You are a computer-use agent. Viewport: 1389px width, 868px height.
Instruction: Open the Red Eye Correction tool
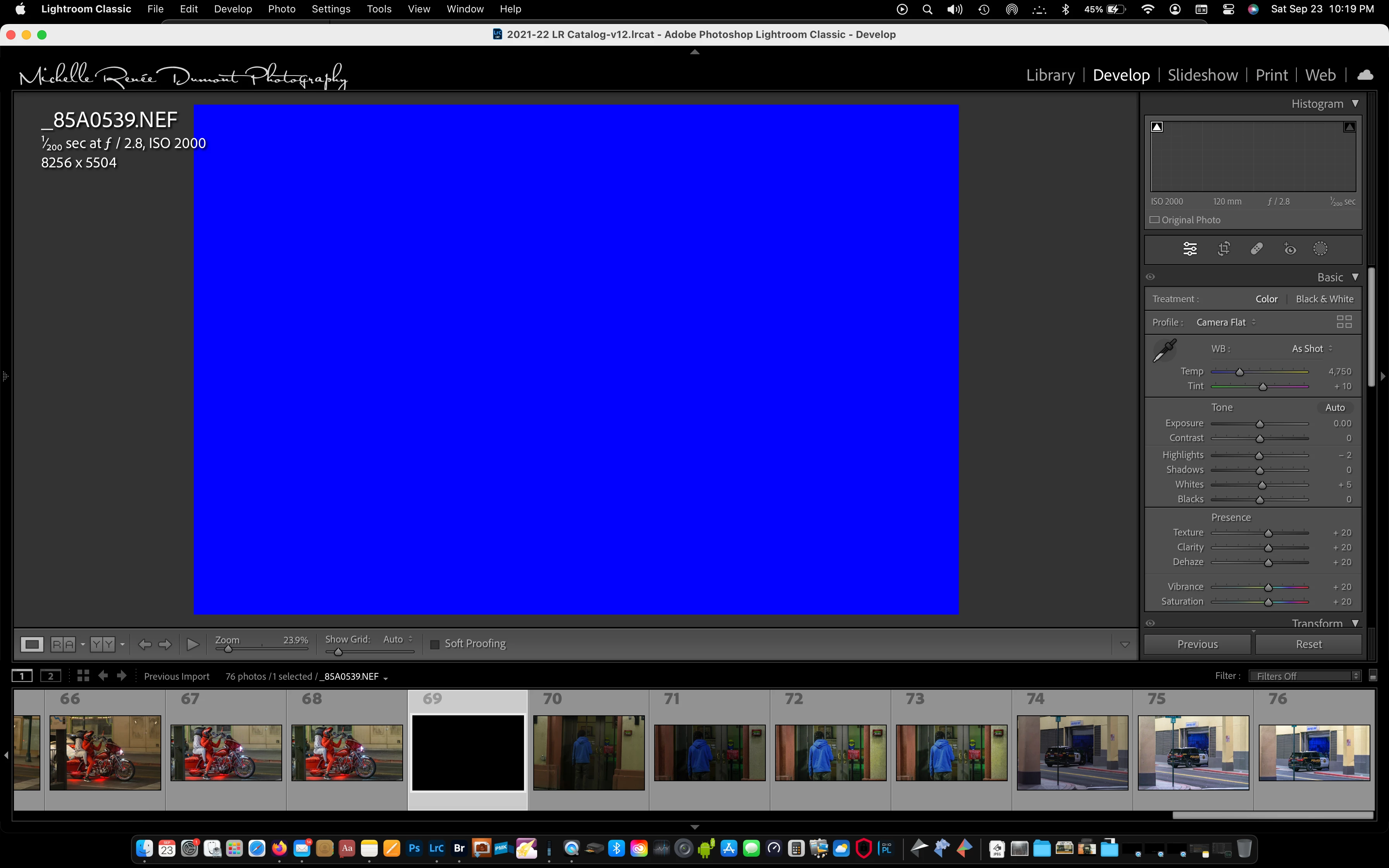click(1290, 248)
